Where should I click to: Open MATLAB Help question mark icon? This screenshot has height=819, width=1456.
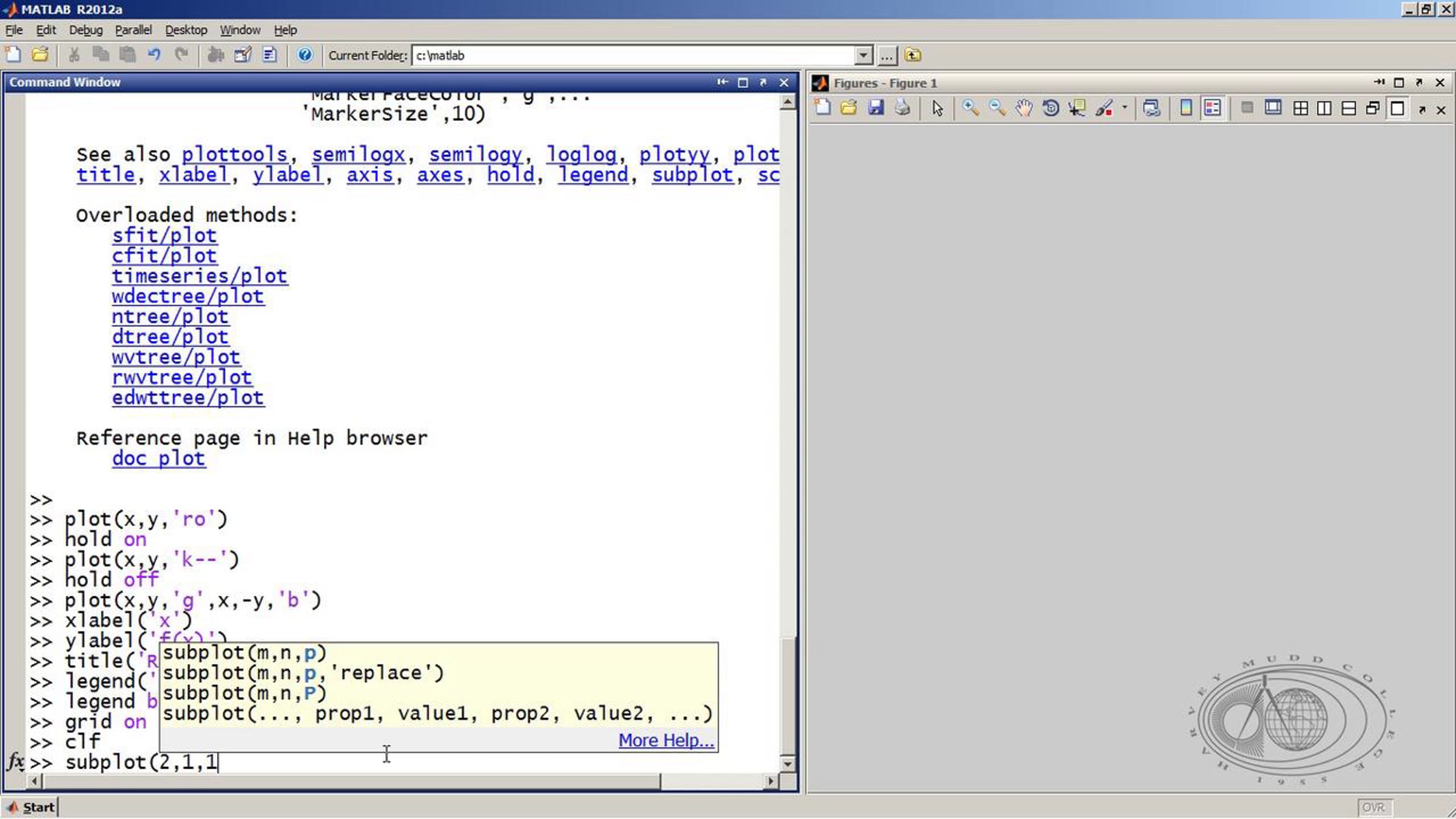pyautogui.click(x=305, y=55)
